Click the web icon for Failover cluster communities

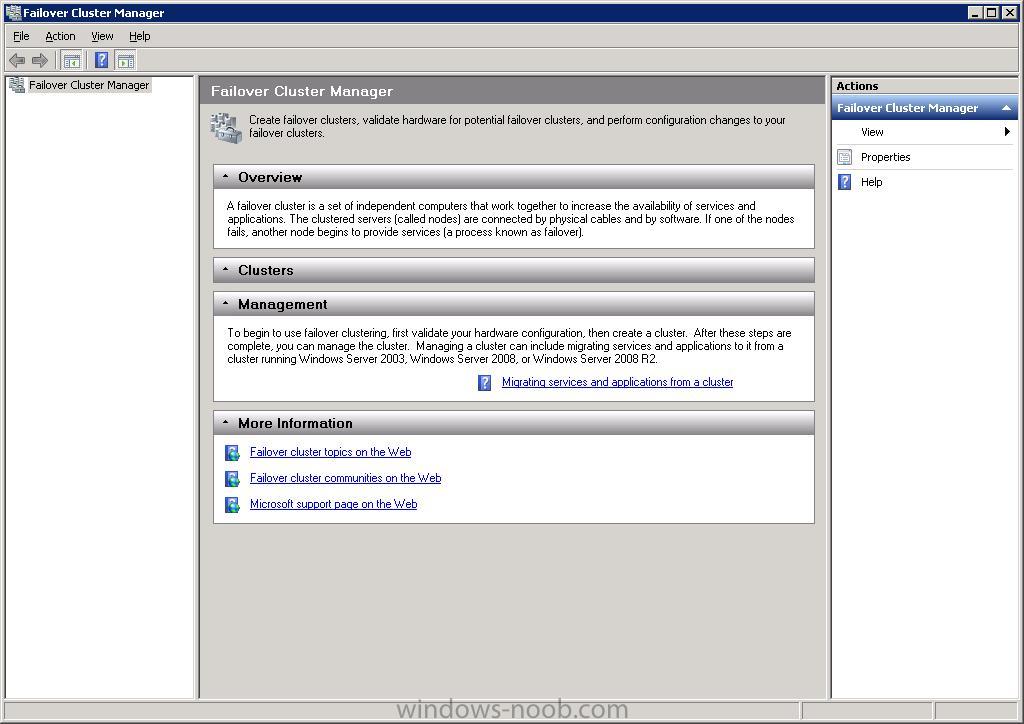[x=232, y=479]
